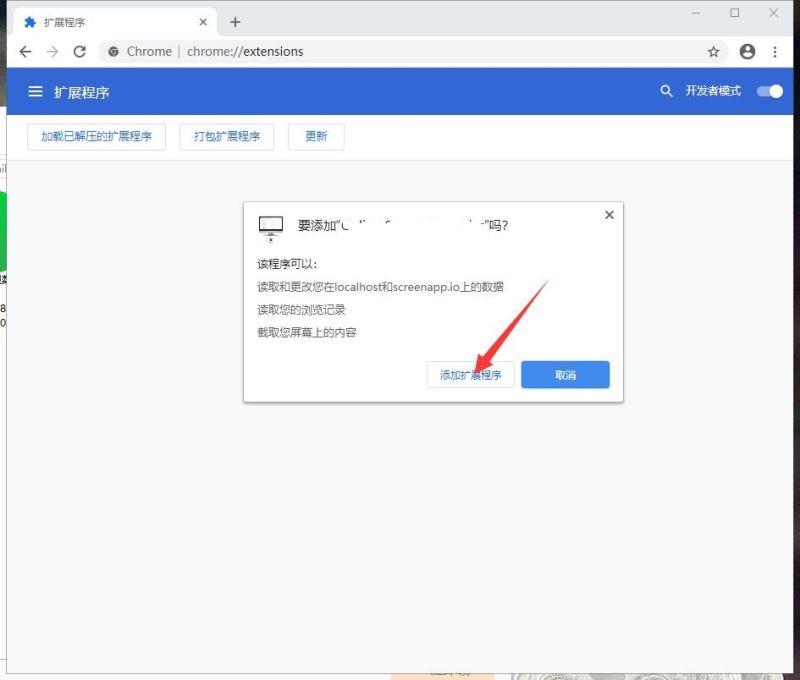Open the extensions hamburger menu
800x680 pixels.
(34, 91)
